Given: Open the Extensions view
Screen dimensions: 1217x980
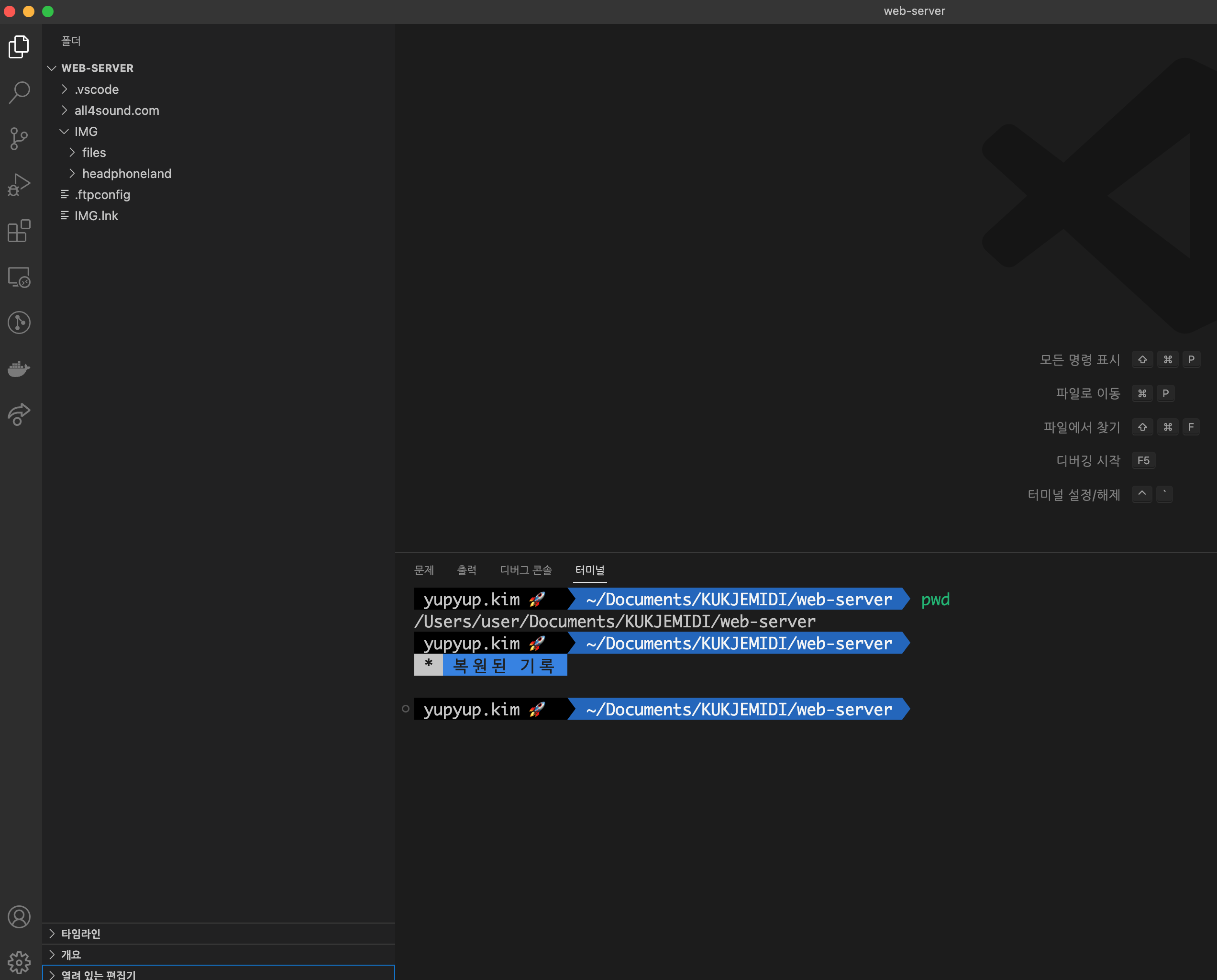Looking at the screenshot, I should coord(19,230).
